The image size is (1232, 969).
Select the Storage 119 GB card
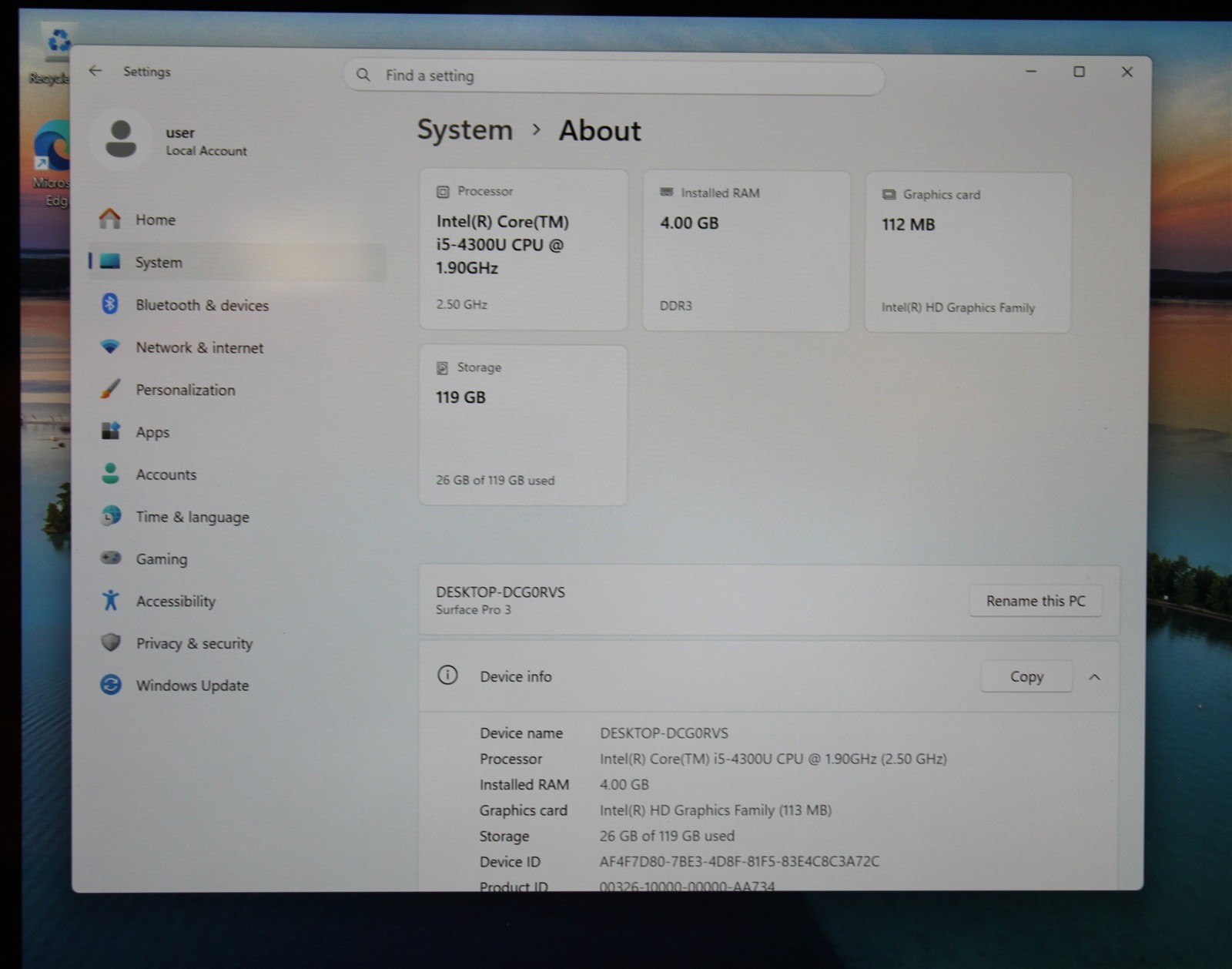(524, 425)
